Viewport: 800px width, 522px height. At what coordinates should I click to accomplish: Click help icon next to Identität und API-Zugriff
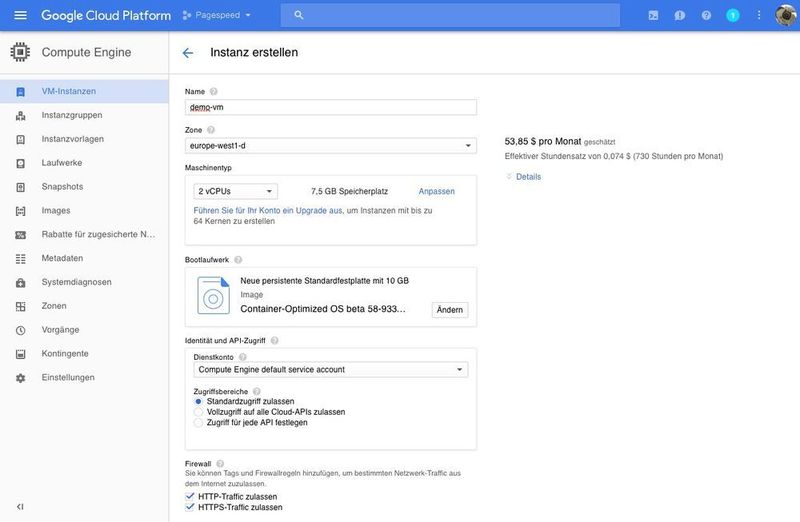coord(274,340)
